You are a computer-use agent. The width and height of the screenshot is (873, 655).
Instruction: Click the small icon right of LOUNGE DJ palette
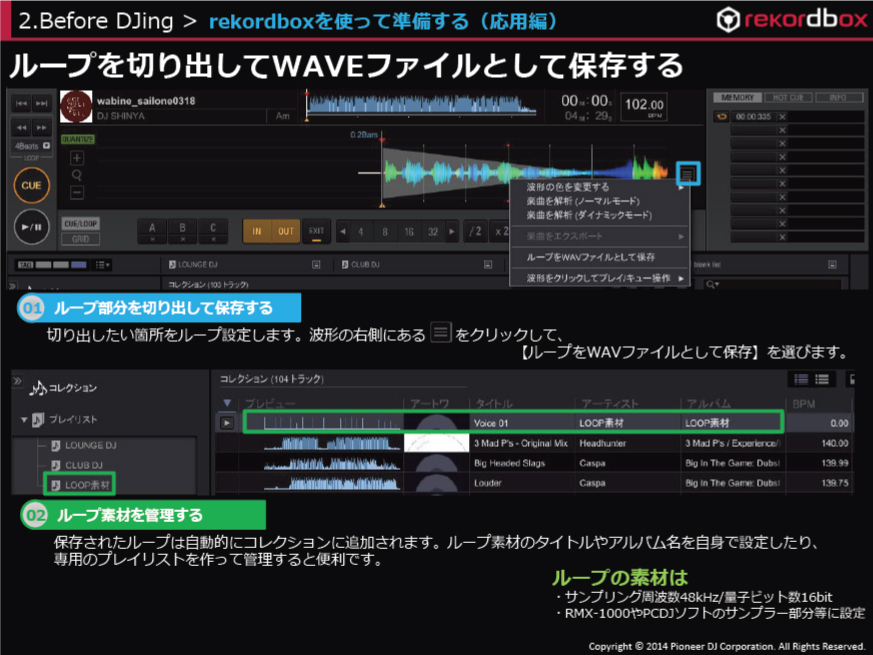[x=316, y=265]
